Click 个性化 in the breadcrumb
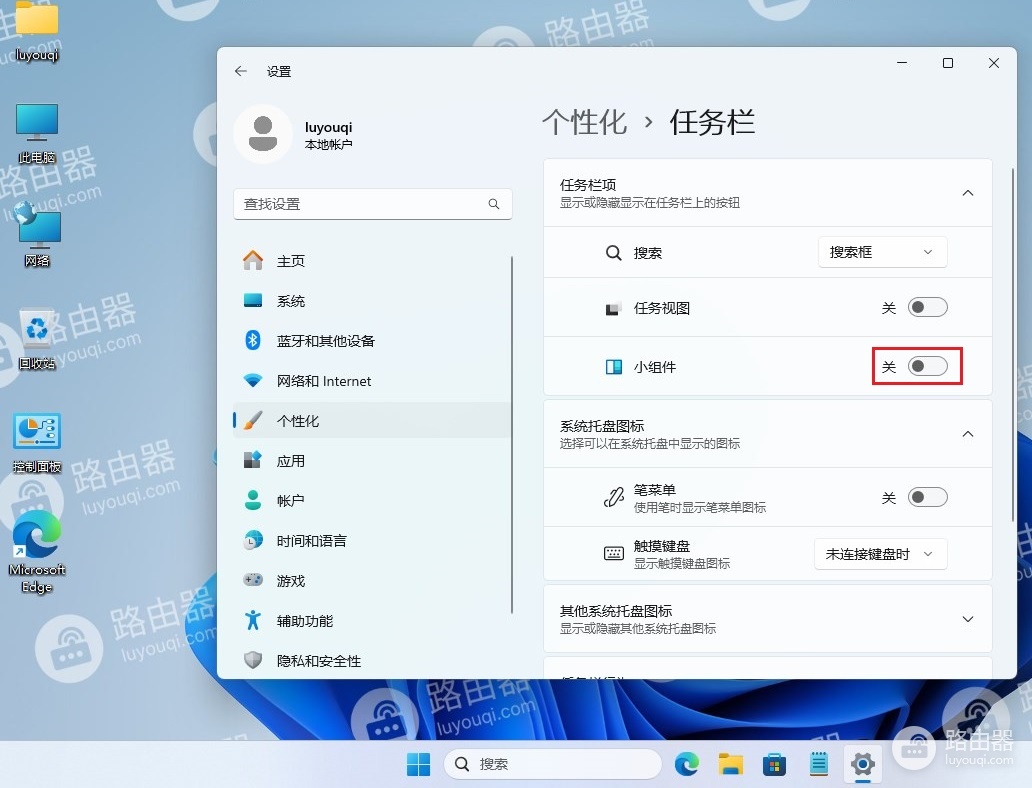The width and height of the screenshot is (1032, 788). [584, 122]
